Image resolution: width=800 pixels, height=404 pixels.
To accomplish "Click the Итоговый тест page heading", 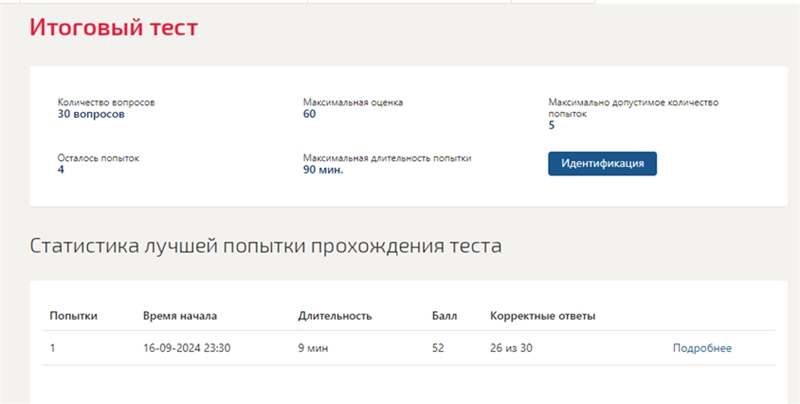I will (114, 27).
